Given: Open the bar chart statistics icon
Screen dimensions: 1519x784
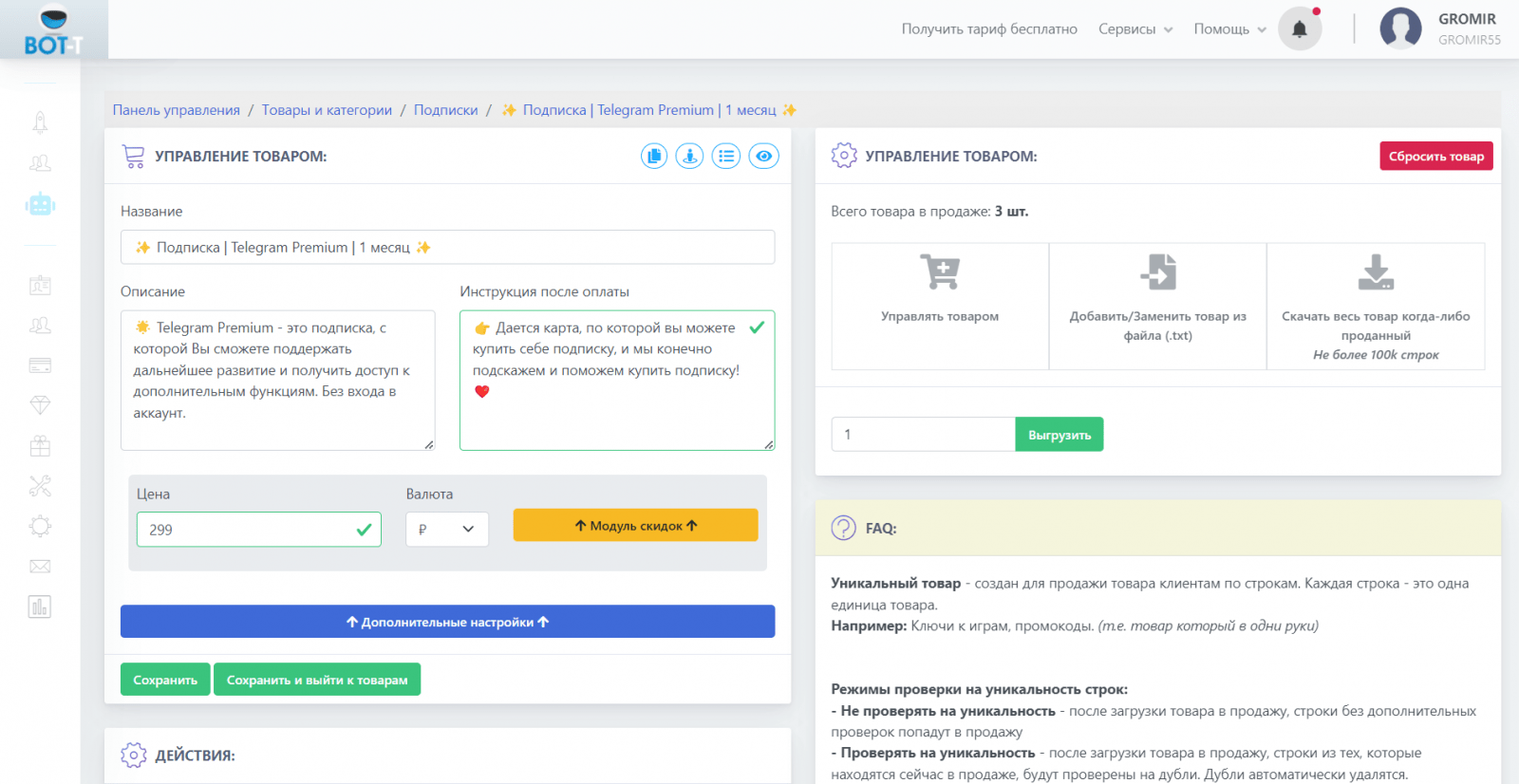Looking at the screenshot, I should tap(40, 607).
